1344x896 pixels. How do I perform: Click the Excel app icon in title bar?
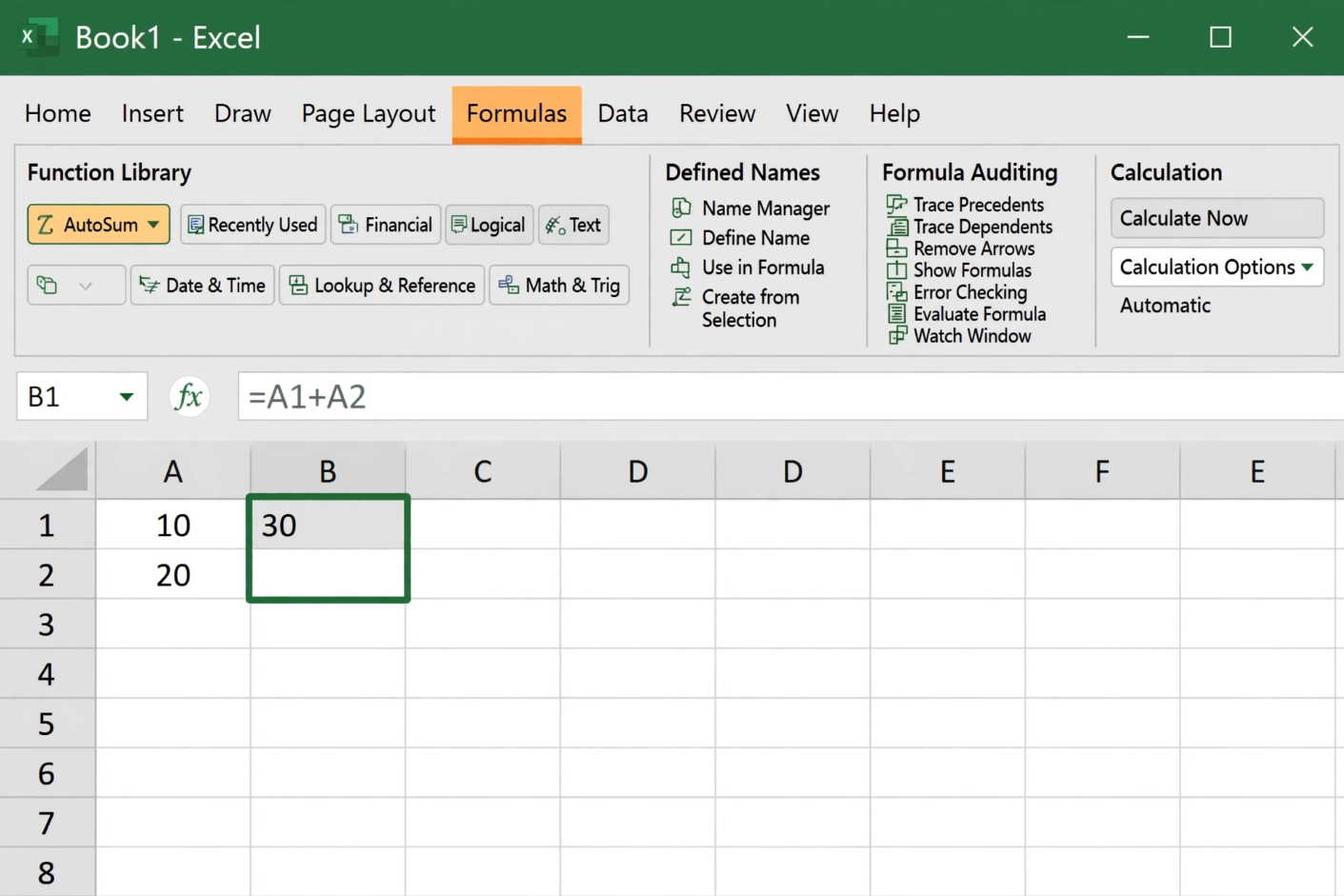click(x=38, y=37)
